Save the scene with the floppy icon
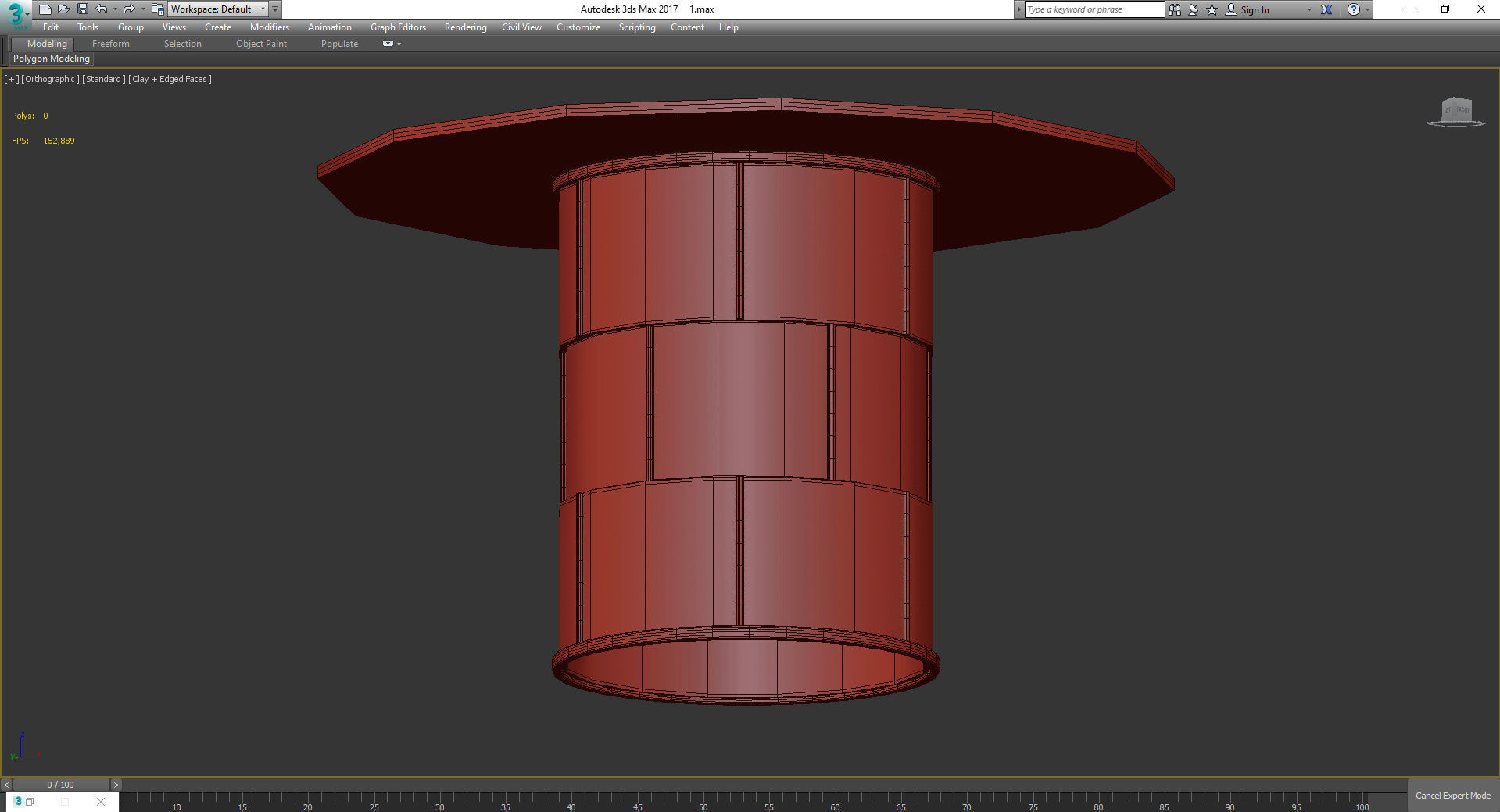The height and width of the screenshot is (812, 1500). coord(82,9)
